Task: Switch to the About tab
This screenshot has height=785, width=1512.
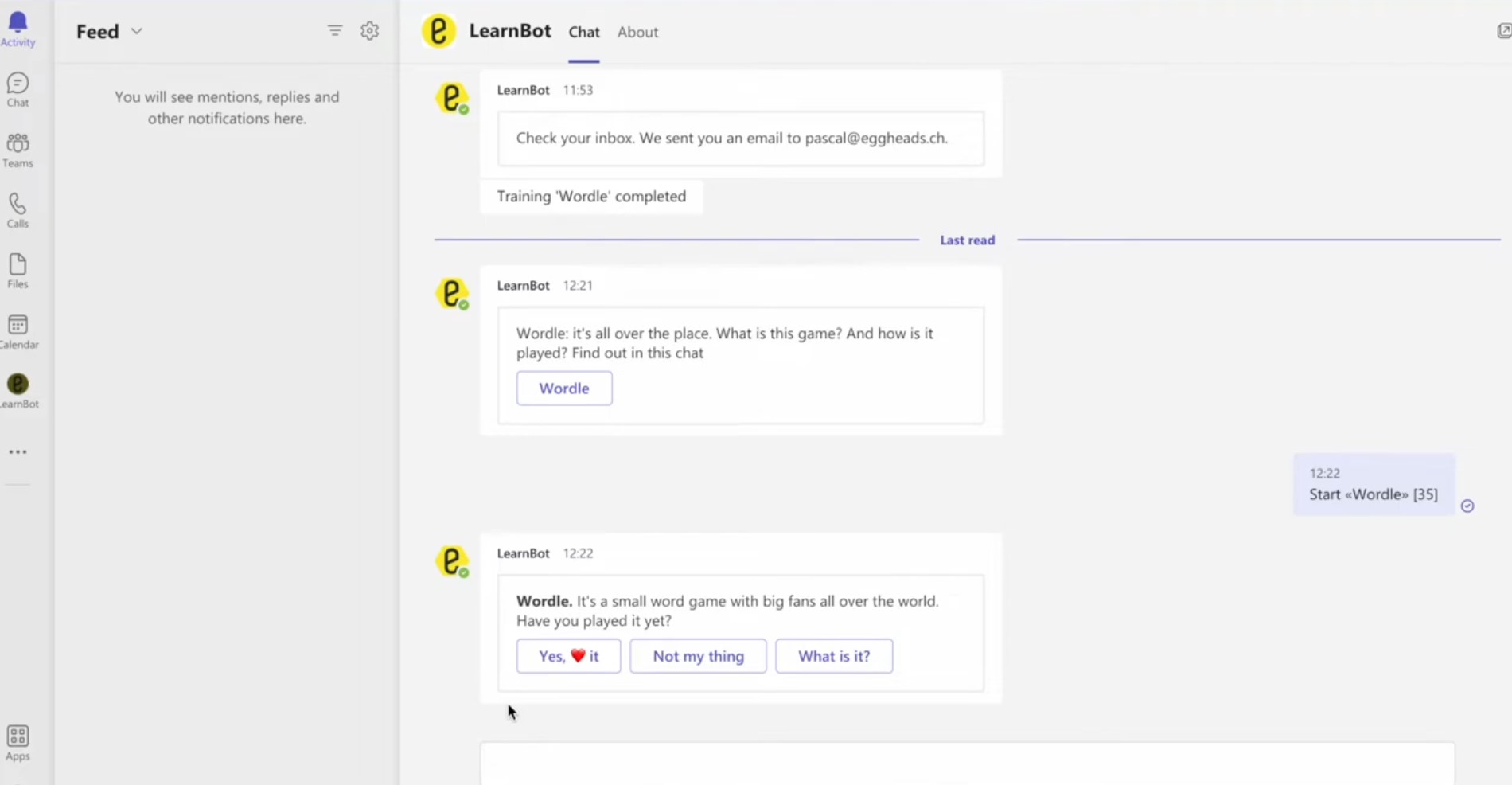Action: point(638,32)
